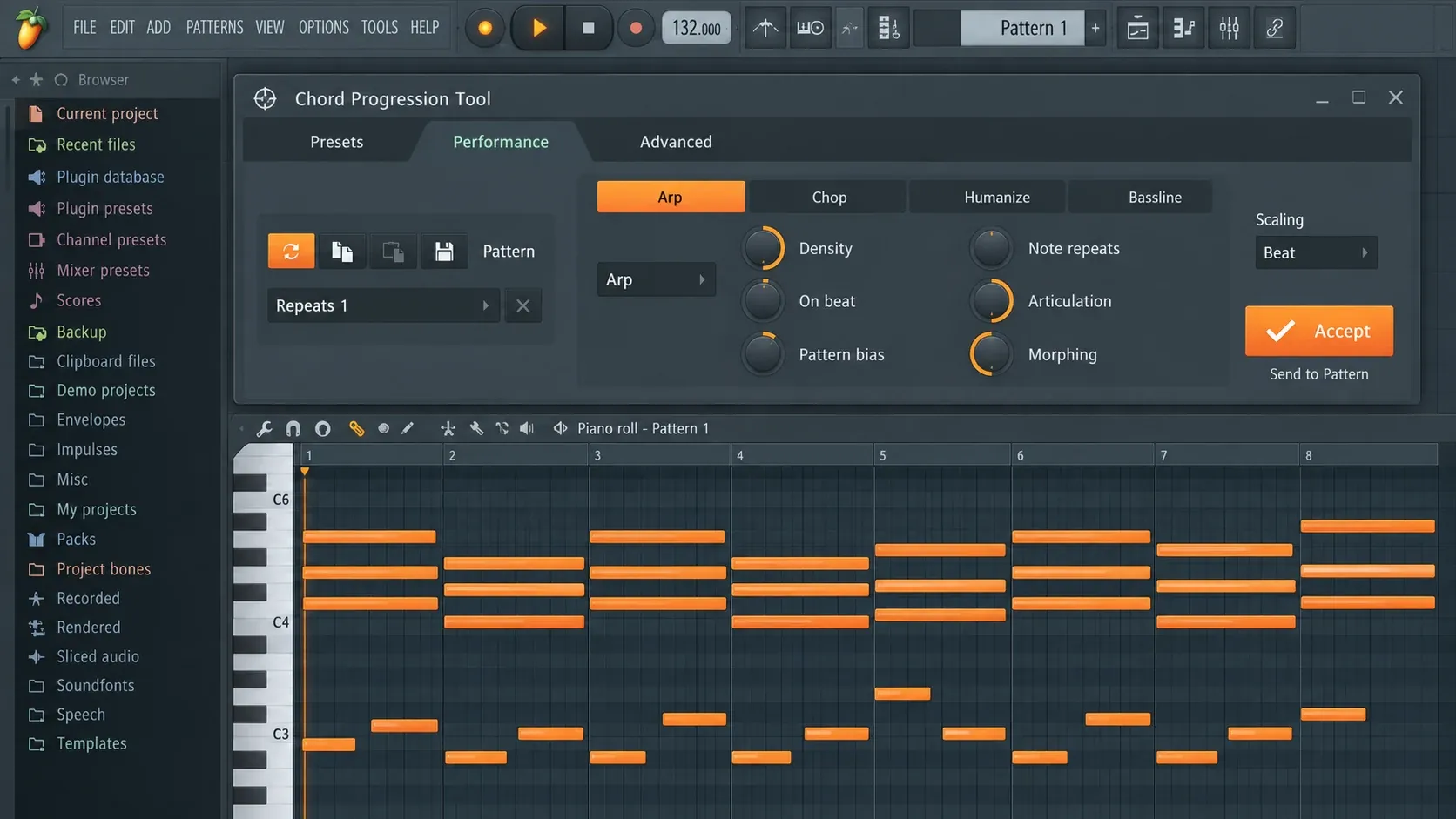Toggle the metronome icon
Image resolution: width=1456 pixels, height=819 pixels.
point(765,28)
